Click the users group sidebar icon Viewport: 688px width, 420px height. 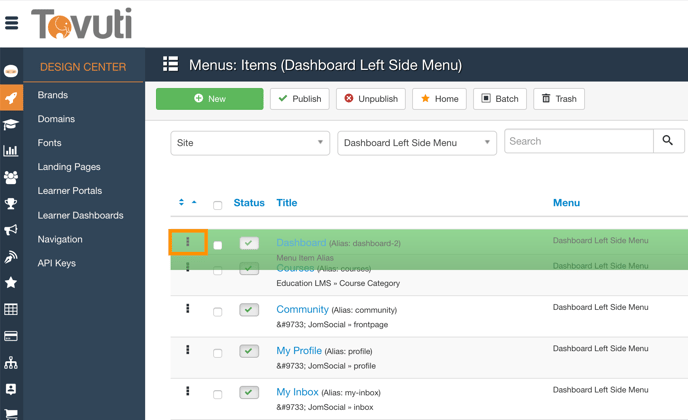coord(11,177)
